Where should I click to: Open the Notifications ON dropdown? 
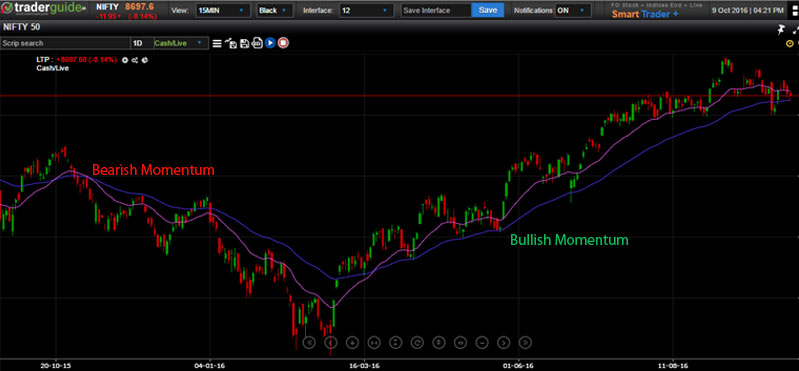point(573,10)
